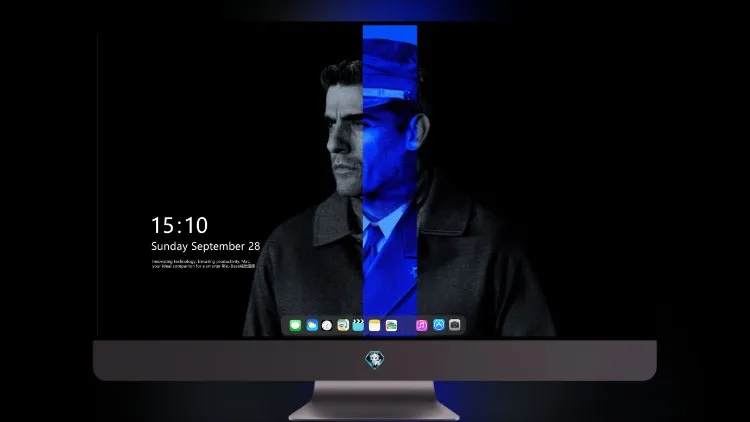The width and height of the screenshot is (750, 422).
Task: Open the blue App Store icon
Action: [x=439, y=325]
